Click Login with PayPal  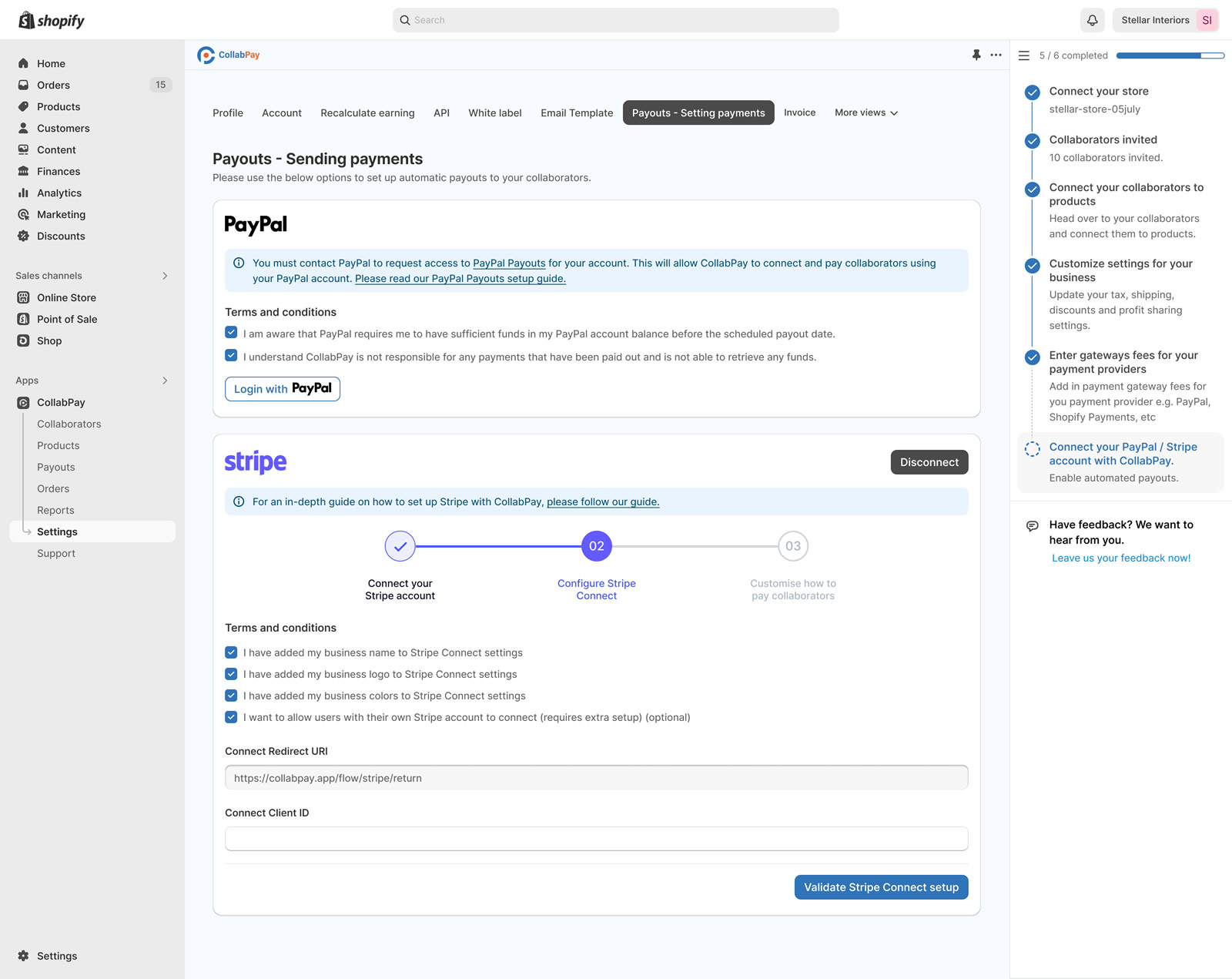[x=282, y=388]
